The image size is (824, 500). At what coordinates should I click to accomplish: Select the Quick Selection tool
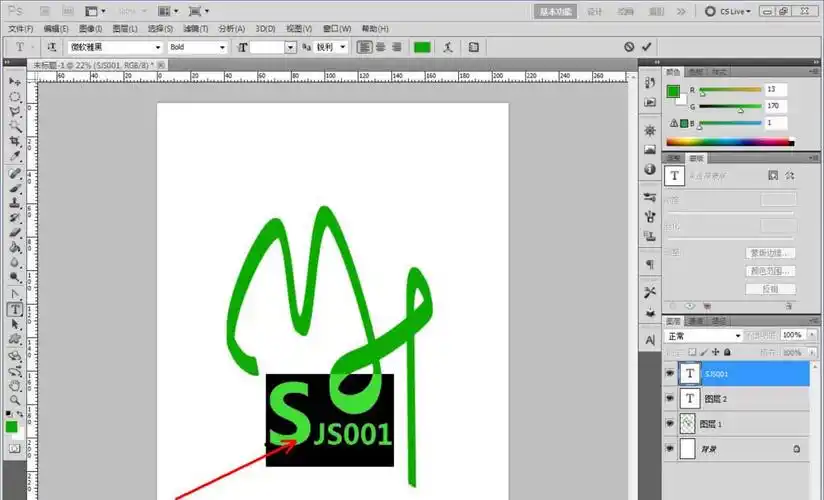pos(15,126)
